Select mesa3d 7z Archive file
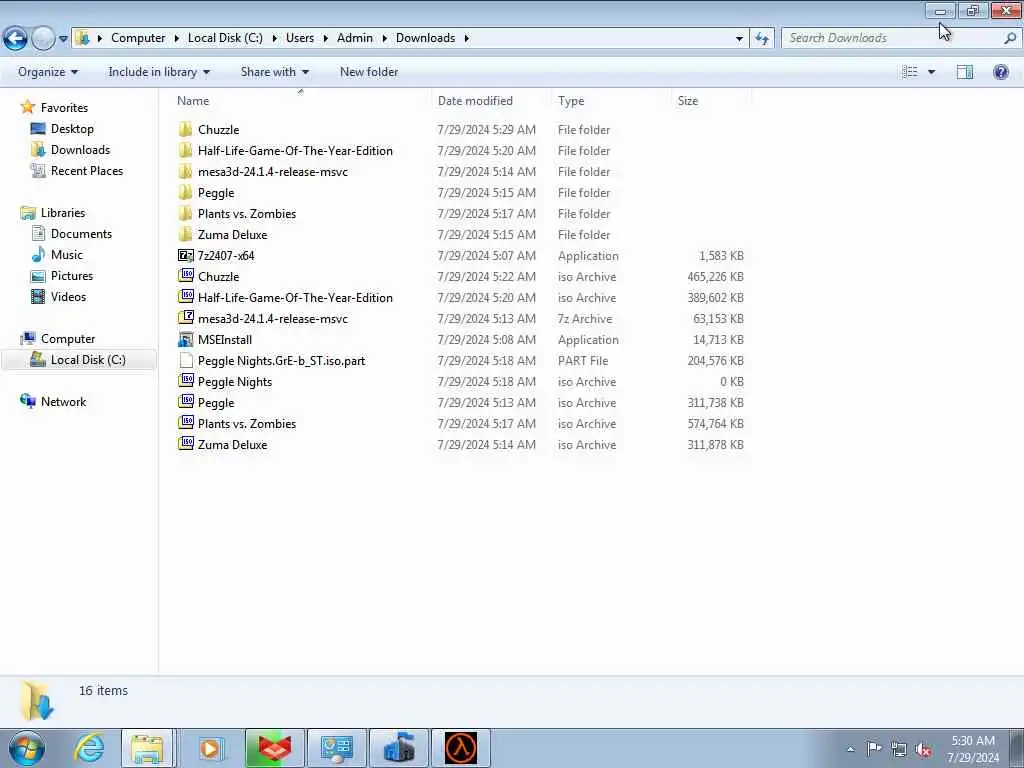This screenshot has width=1024, height=768. click(x=272, y=318)
